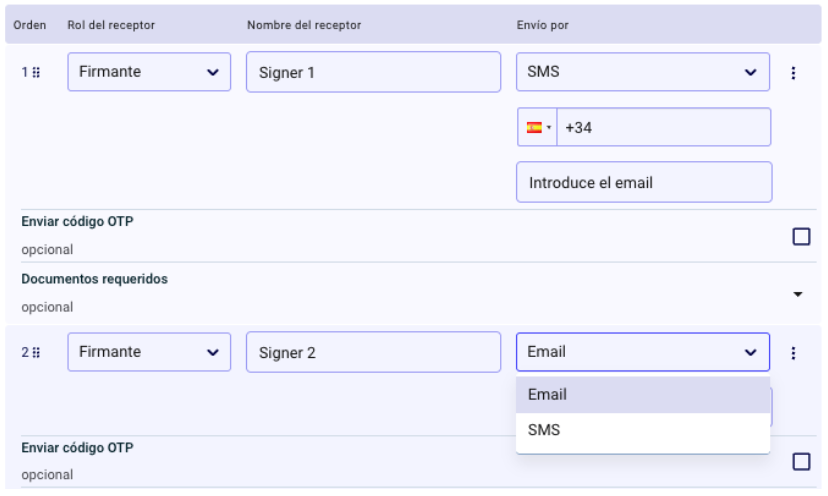The width and height of the screenshot is (828, 496).
Task: Open the SMS delivery method dropdown
Action: click(643, 72)
